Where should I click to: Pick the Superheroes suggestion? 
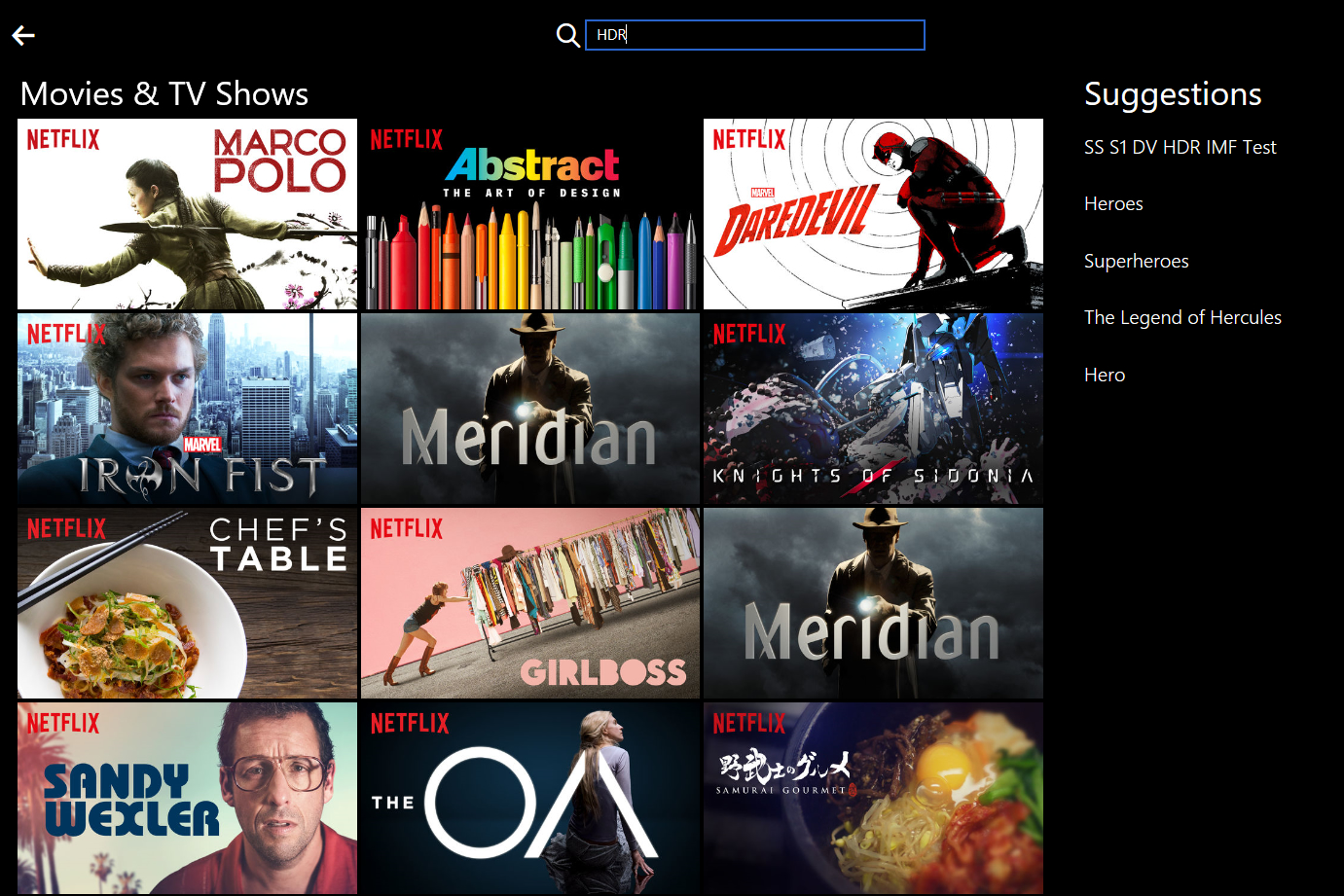(x=1136, y=261)
